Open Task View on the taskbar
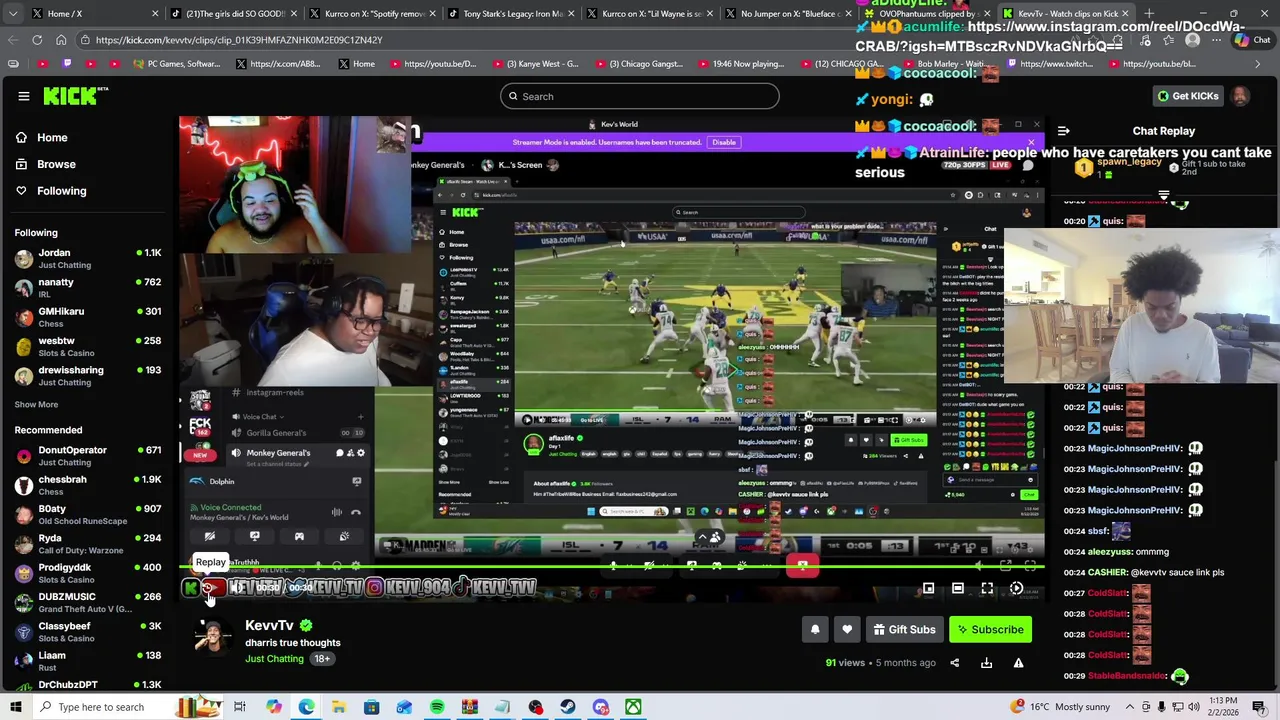1280x720 pixels. pyautogui.click(x=240, y=707)
